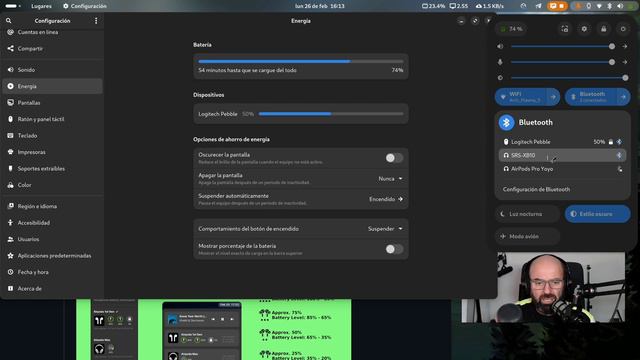
Task: Select Ratón y panel táctil
Action: pyautogui.click(x=52, y=119)
